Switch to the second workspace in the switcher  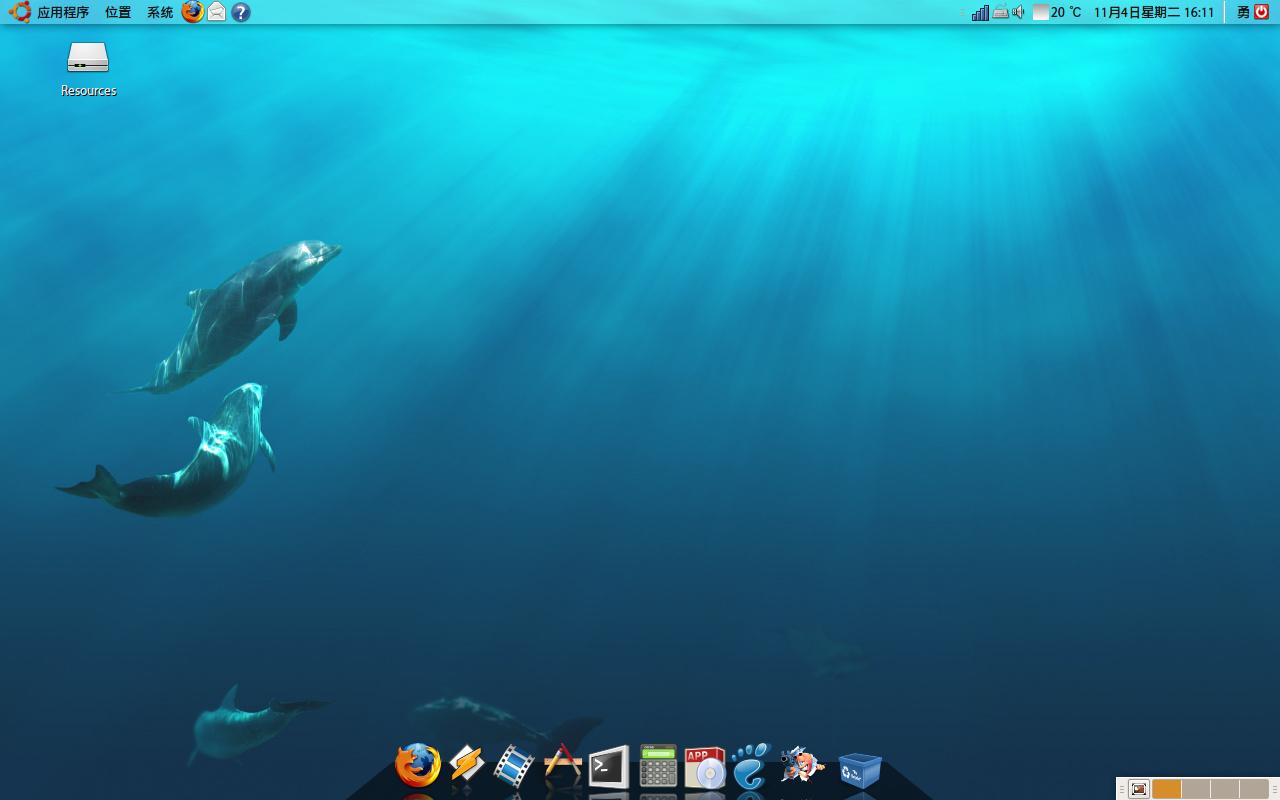[x=1196, y=789]
